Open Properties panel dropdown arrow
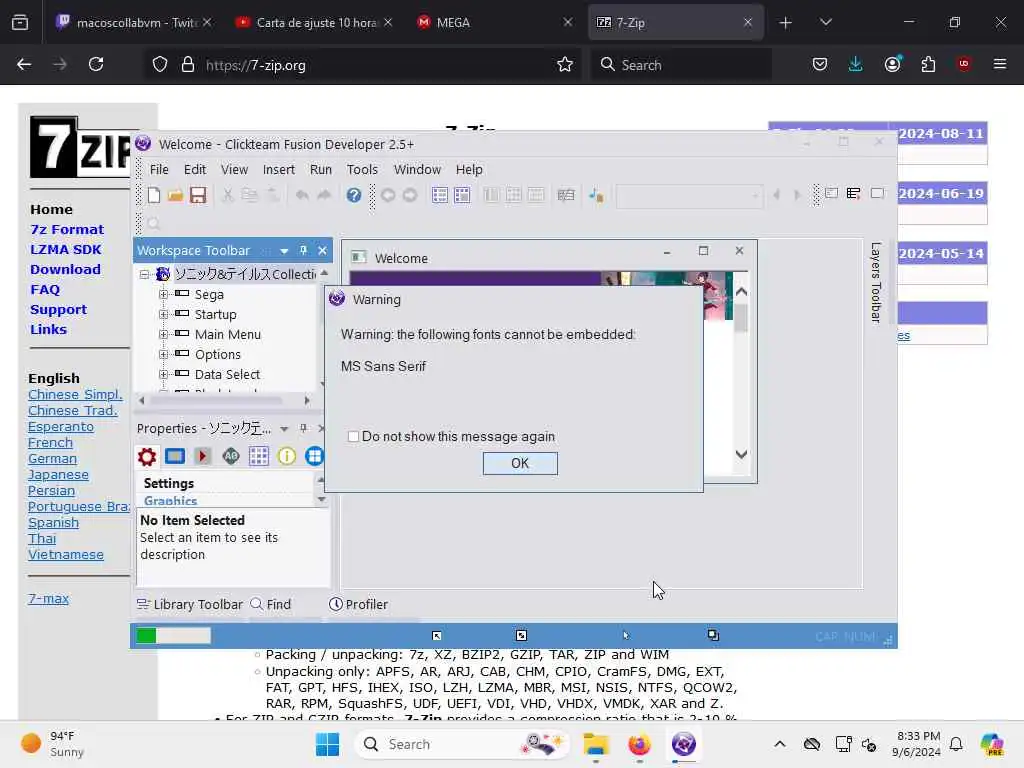Image resolution: width=1024 pixels, height=768 pixels. point(284,428)
